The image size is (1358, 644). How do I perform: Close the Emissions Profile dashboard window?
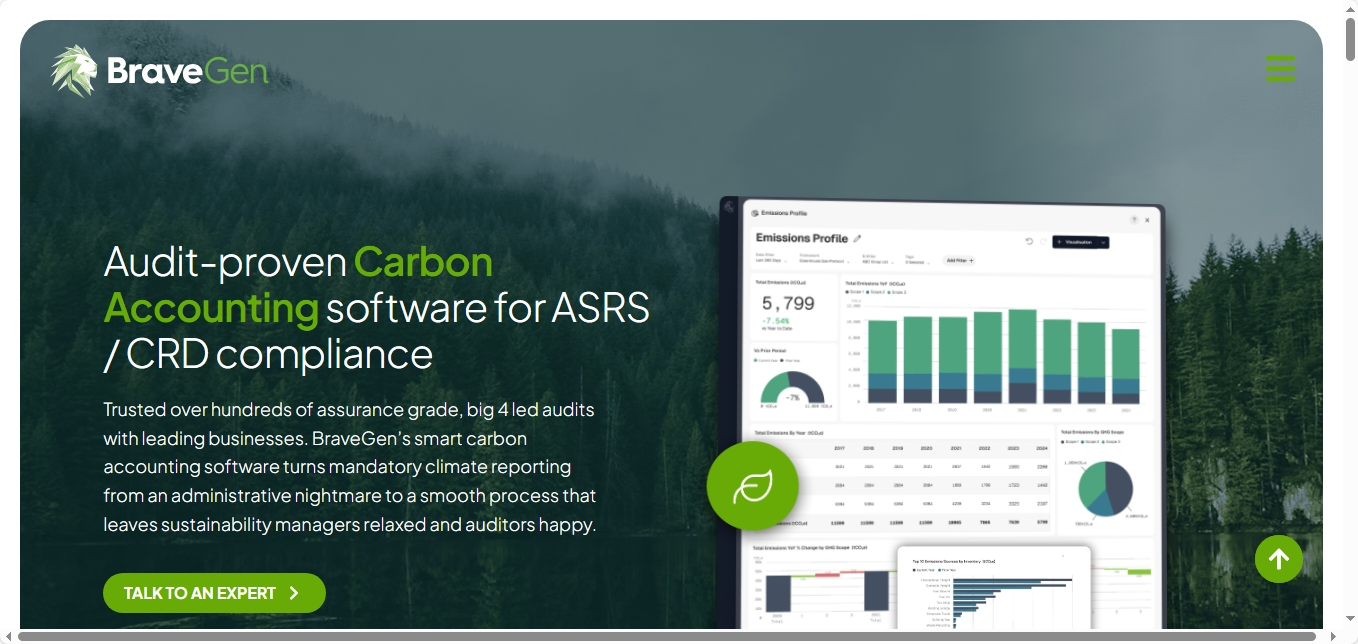[1147, 220]
